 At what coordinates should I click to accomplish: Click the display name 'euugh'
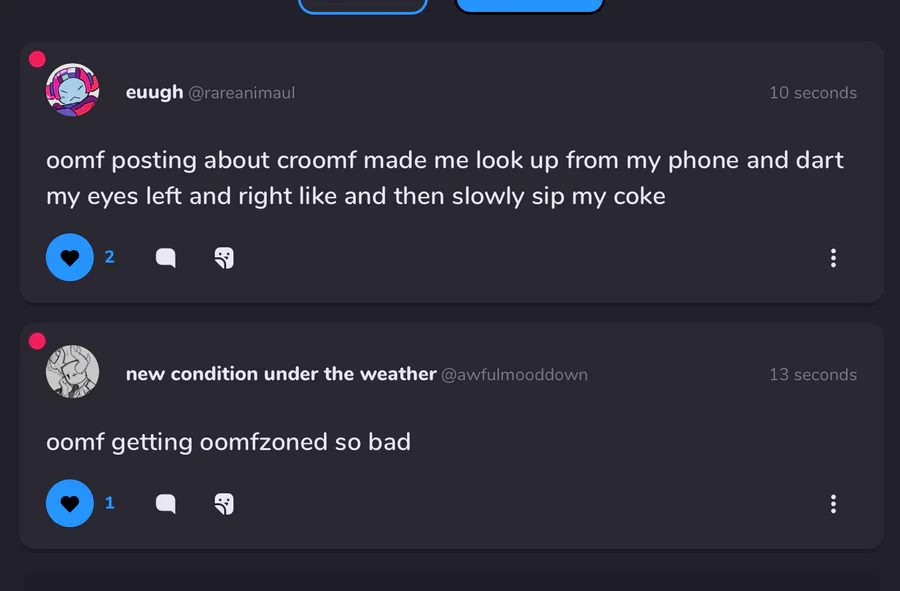click(x=154, y=92)
